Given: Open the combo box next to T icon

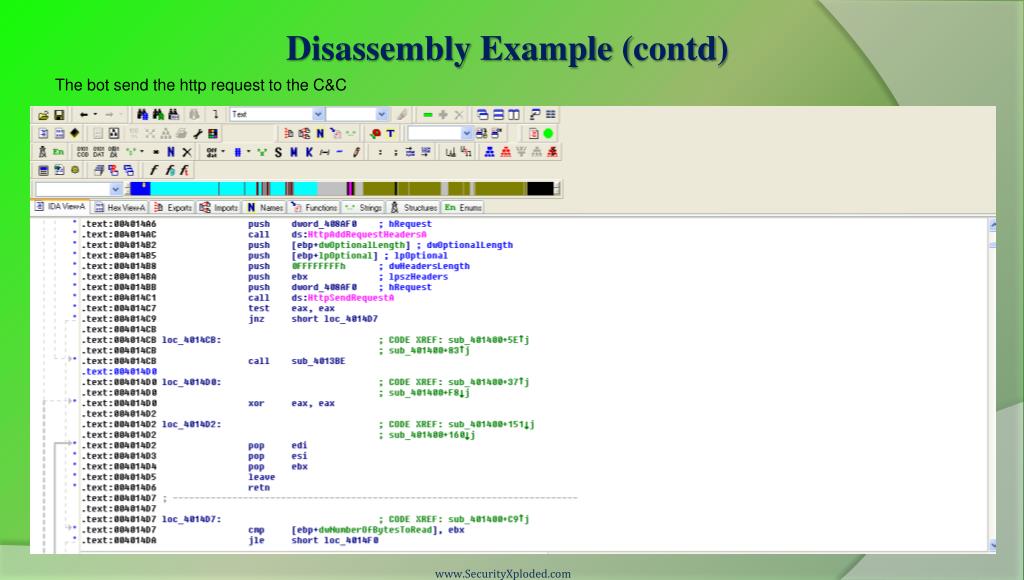Looking at the screenshot, I should coord(466,133).
